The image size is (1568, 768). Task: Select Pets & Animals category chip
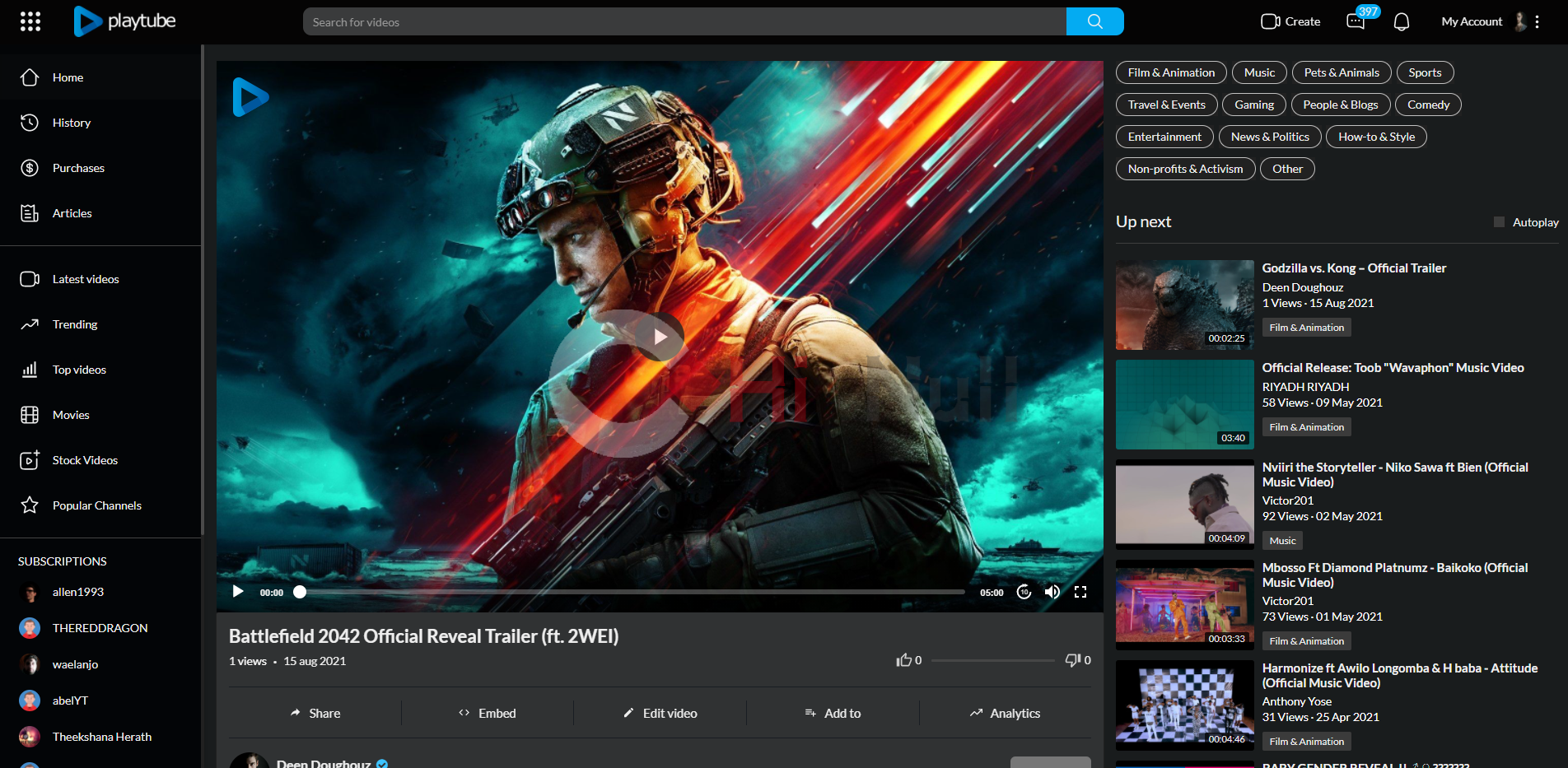pos(1342,72)
